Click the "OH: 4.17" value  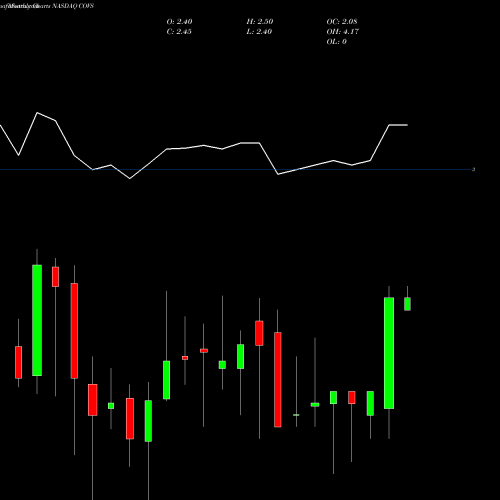[342, 32]
